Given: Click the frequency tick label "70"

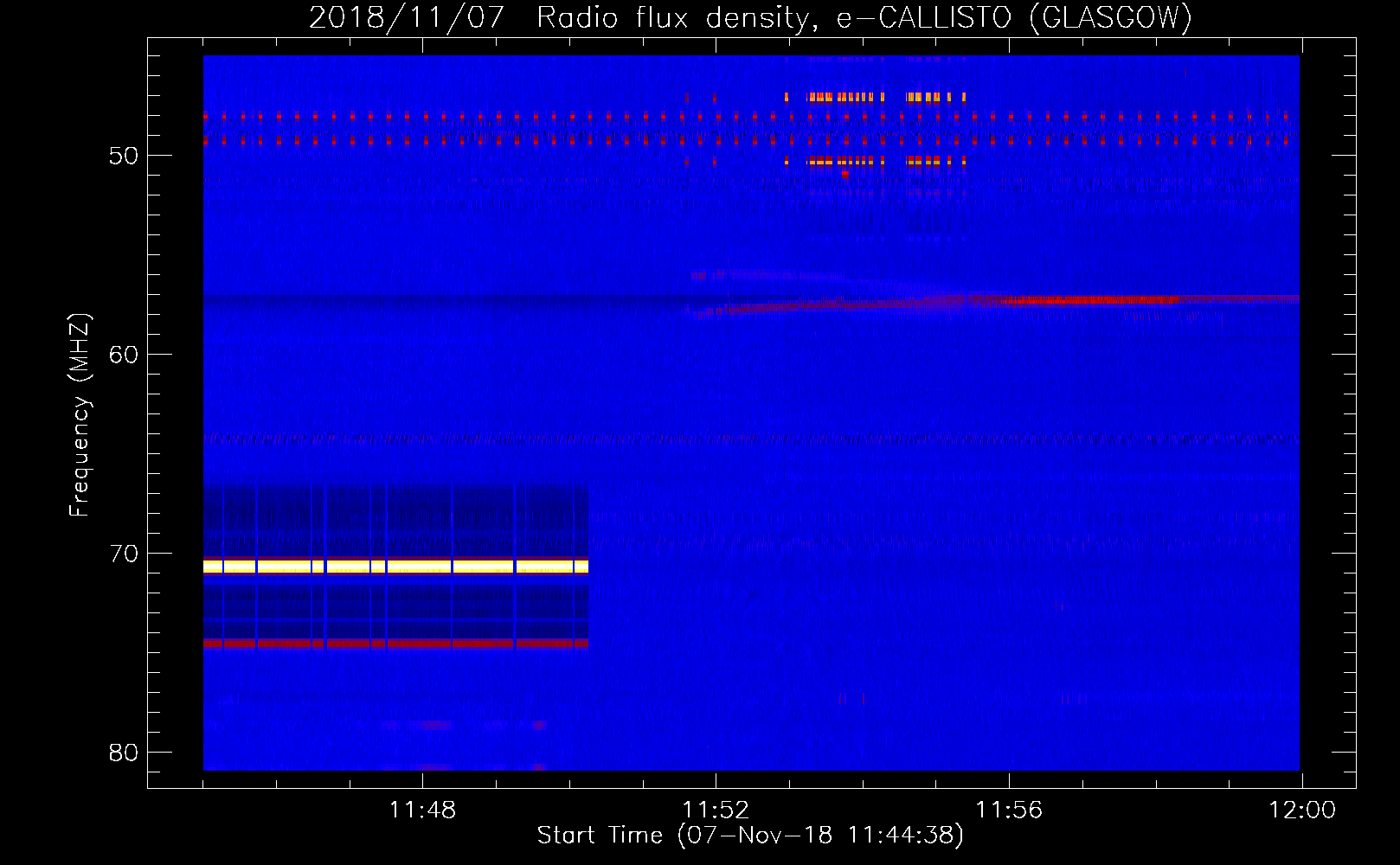Looking at the screenshot, I should click(124, 554).
